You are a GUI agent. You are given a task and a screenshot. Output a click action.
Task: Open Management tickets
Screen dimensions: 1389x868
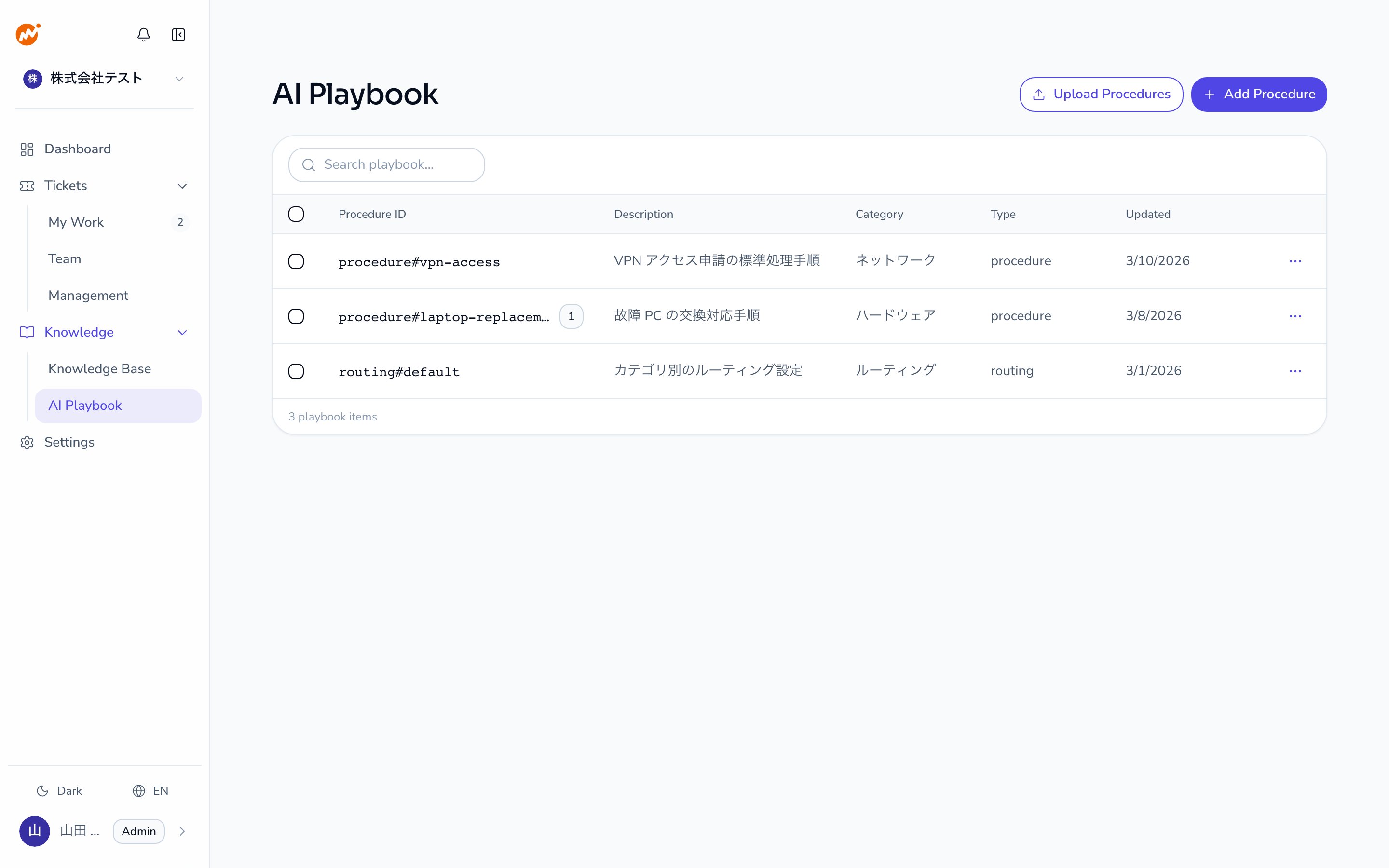click(x=118, y=296)
